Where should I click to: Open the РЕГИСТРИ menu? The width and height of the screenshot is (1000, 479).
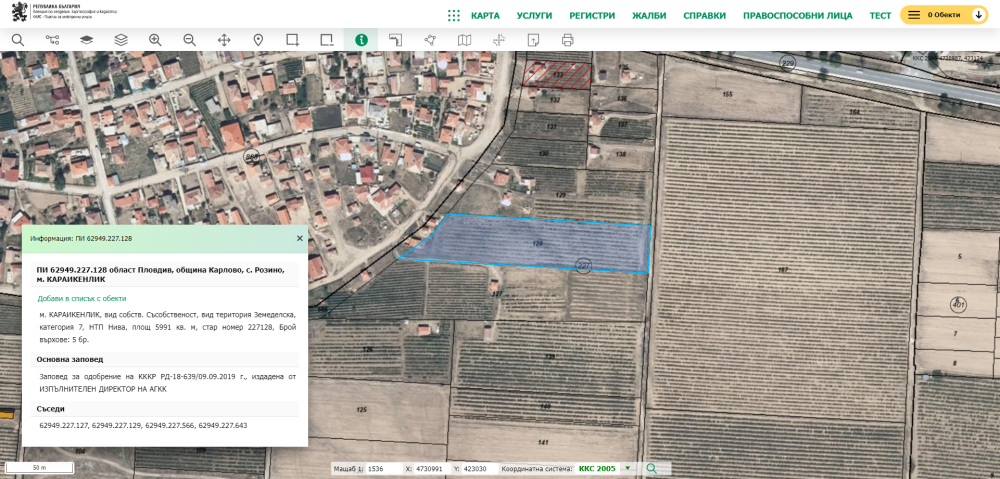(x=592, y=15)
